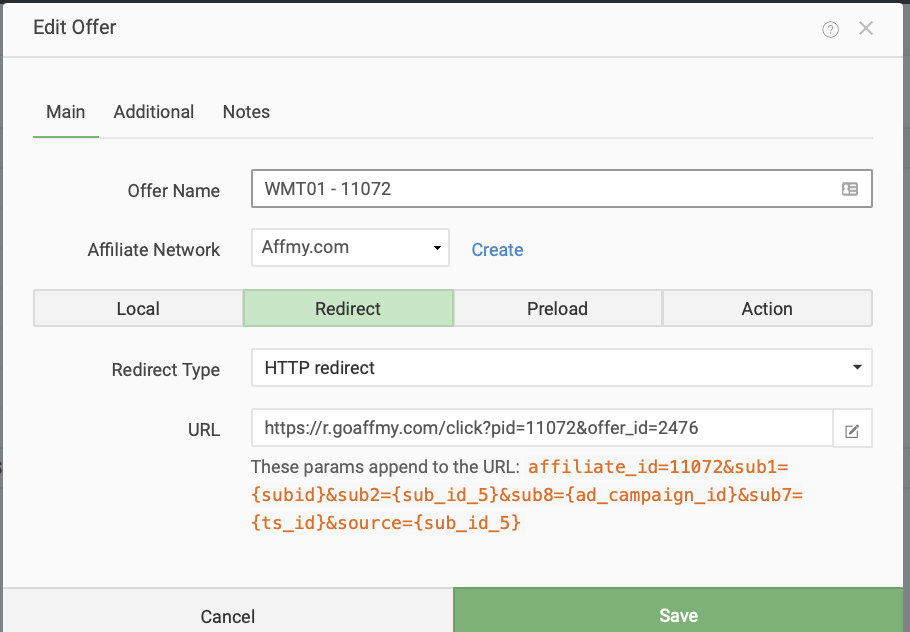Open the Affiliate Network dropdown
The width and height of the screenshot is (910, 632).
[350, 247]
